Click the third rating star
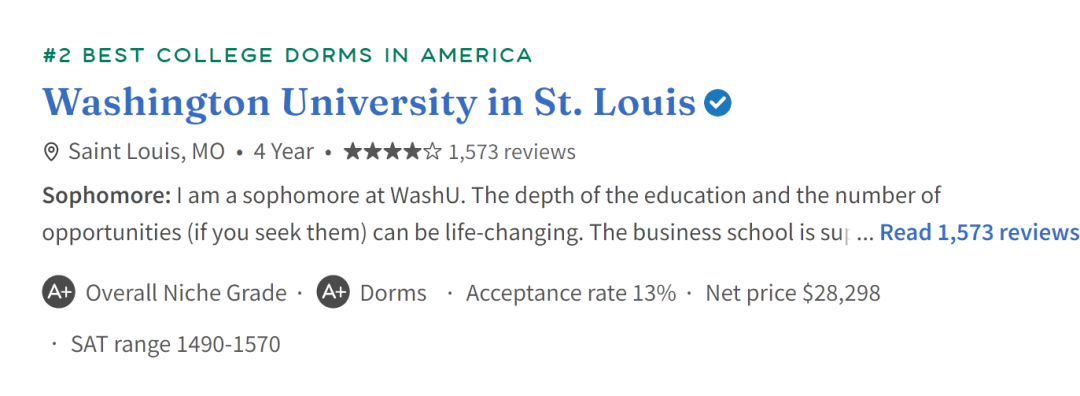1080x396 pixels. (x=392, y=152)
